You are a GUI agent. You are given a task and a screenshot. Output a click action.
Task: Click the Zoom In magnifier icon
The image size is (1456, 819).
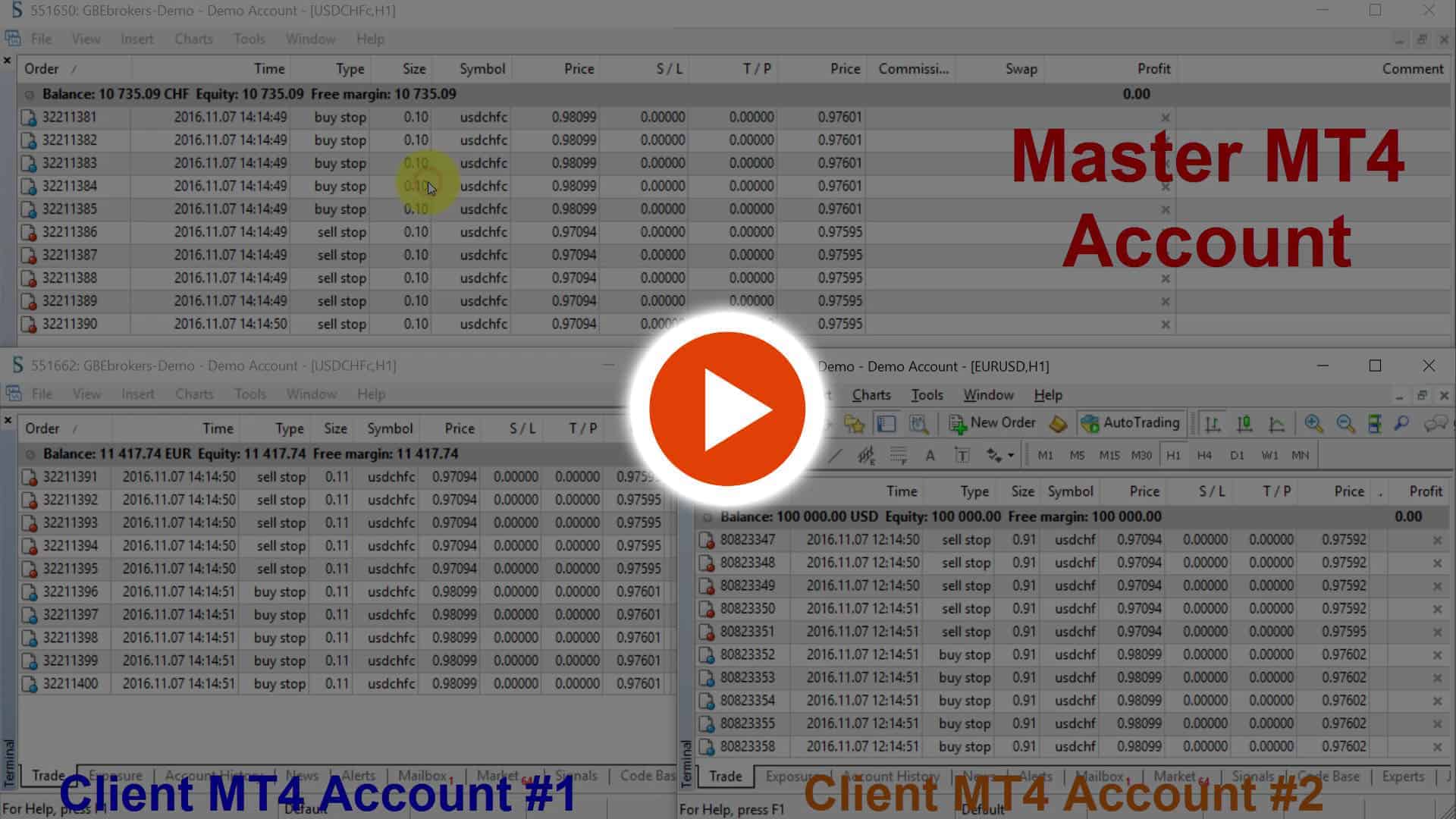pos(1313,424)
